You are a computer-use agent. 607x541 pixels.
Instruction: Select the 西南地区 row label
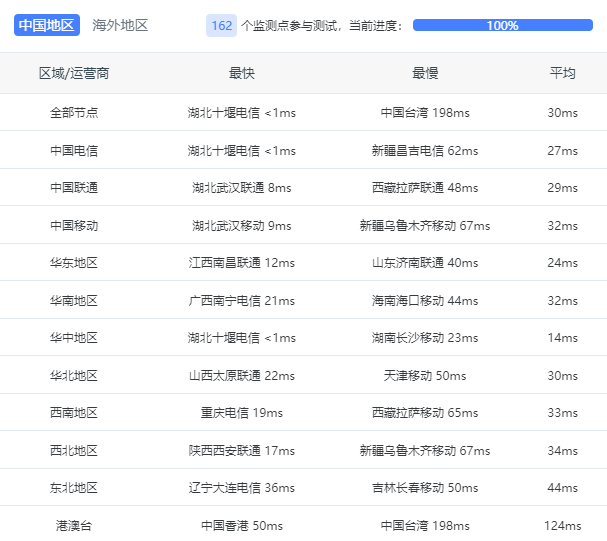[74, 413]
